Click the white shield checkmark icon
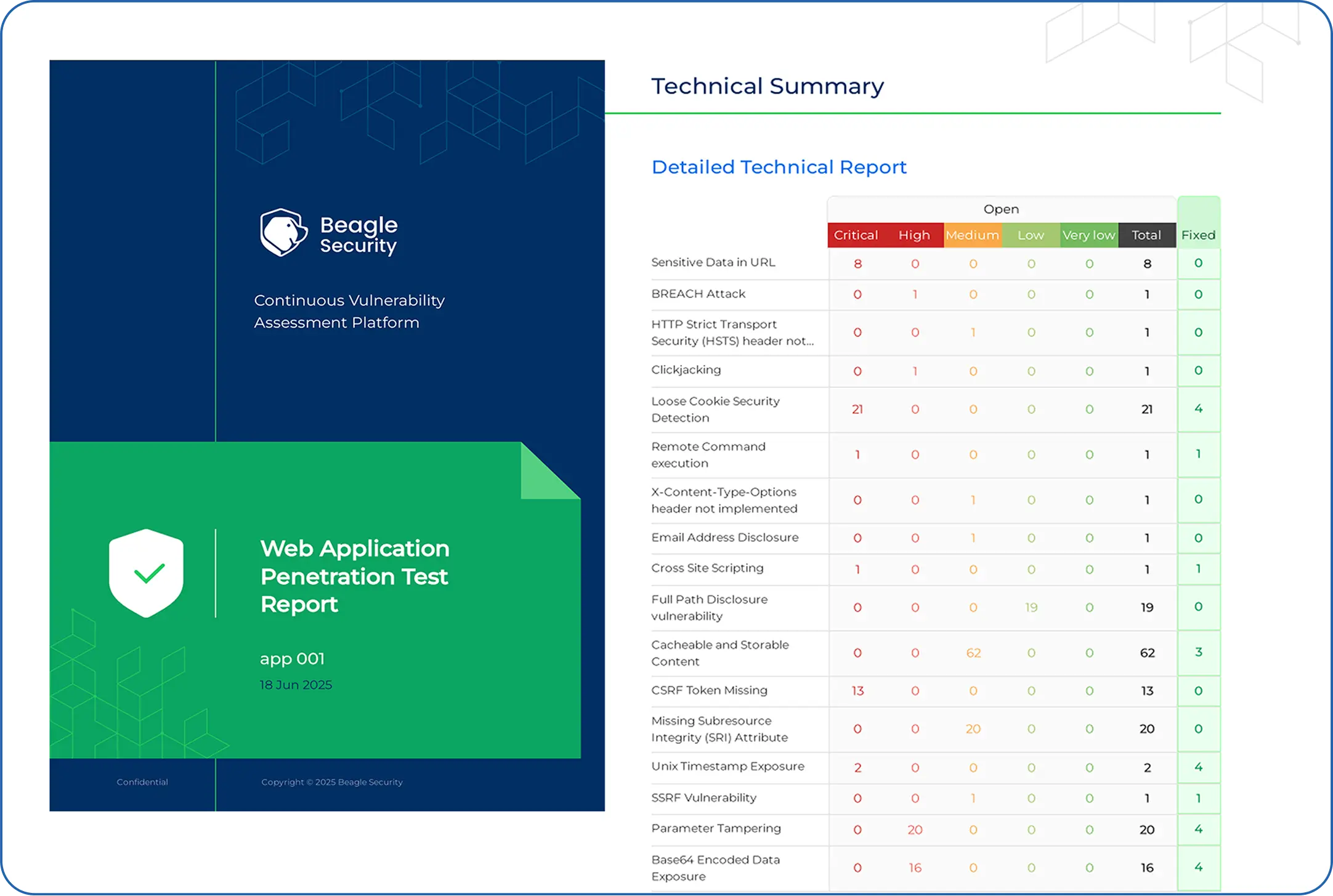 point(146,573)
